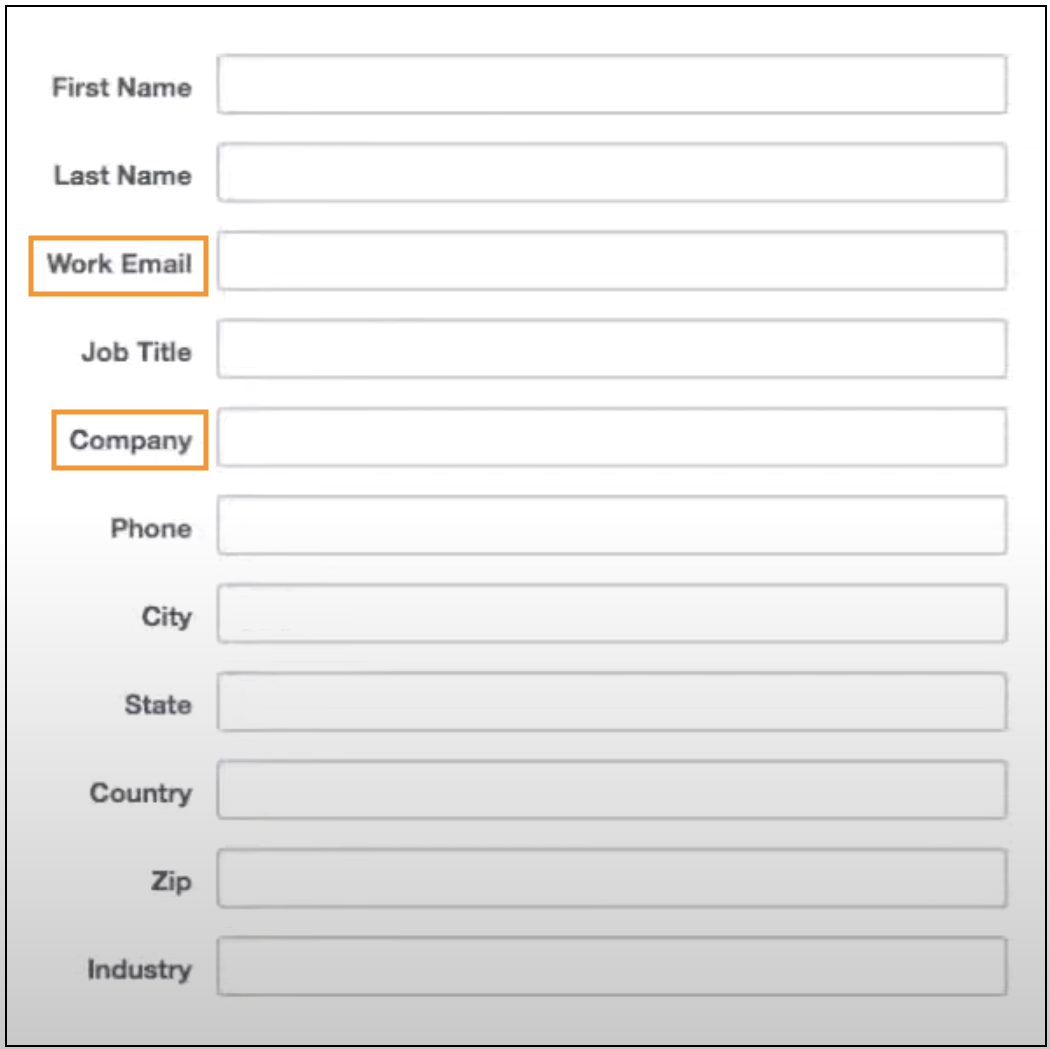Click the Industry label
This screenshot has height=1049, width=1050.
coord(140,969)
